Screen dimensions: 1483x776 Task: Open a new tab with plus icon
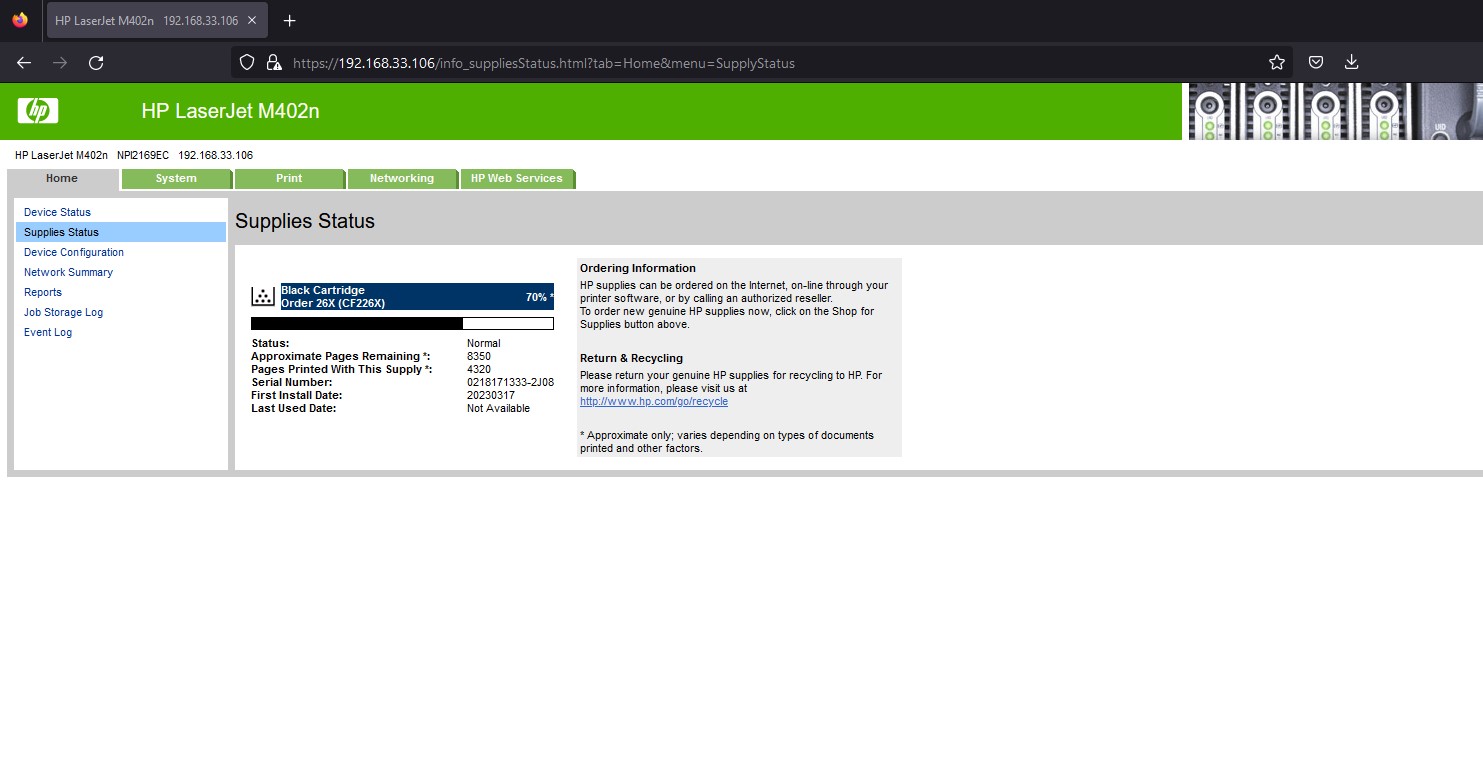289,21
